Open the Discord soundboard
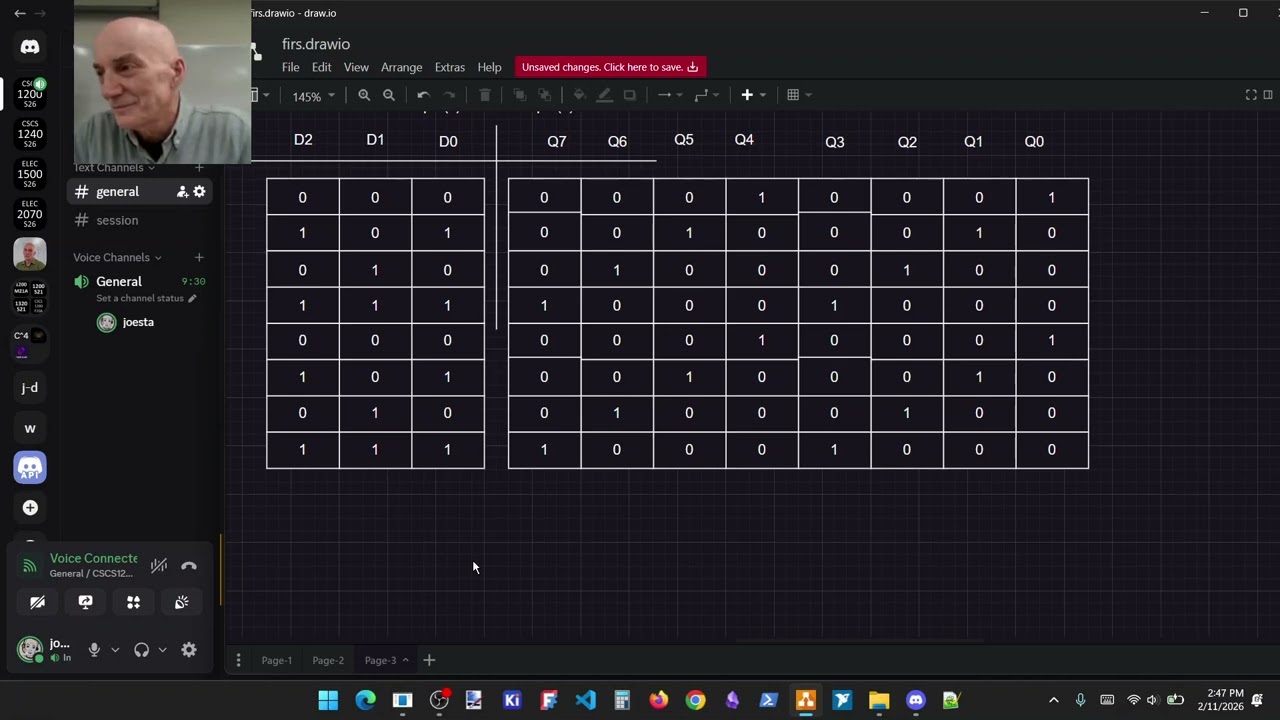Viewport: 1280px width, 720px height. (181, 602)
